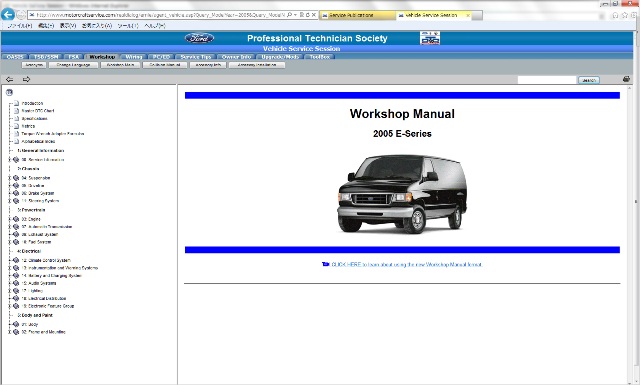Viewport: 640px width, 385px height.
Task: Click the page icon beside Alphabetical Index
Action: [17, 141]
